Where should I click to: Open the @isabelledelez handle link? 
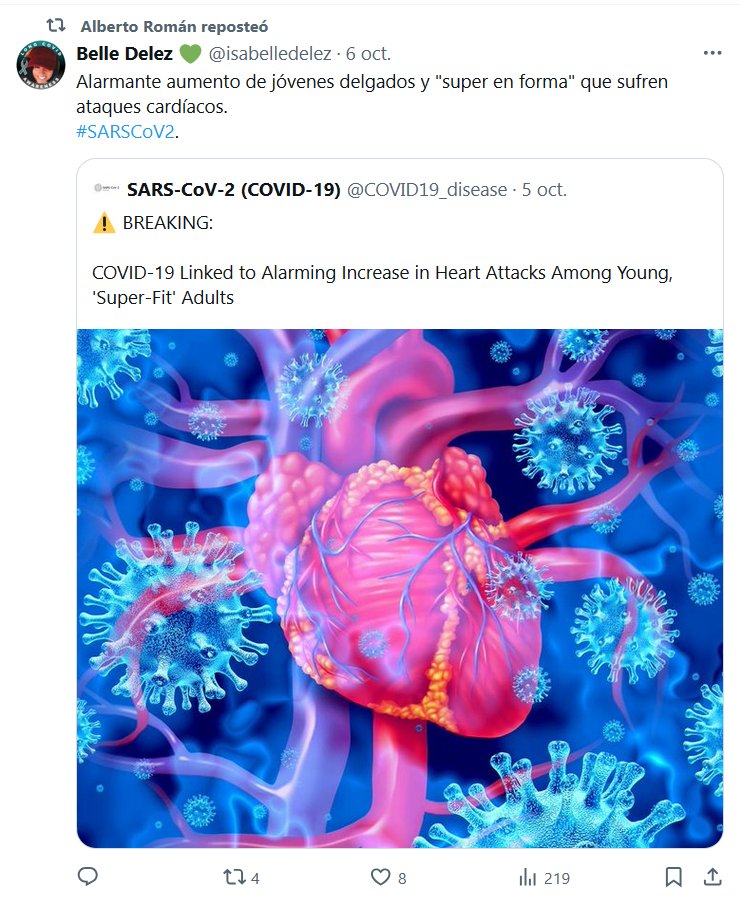[270, 53]
